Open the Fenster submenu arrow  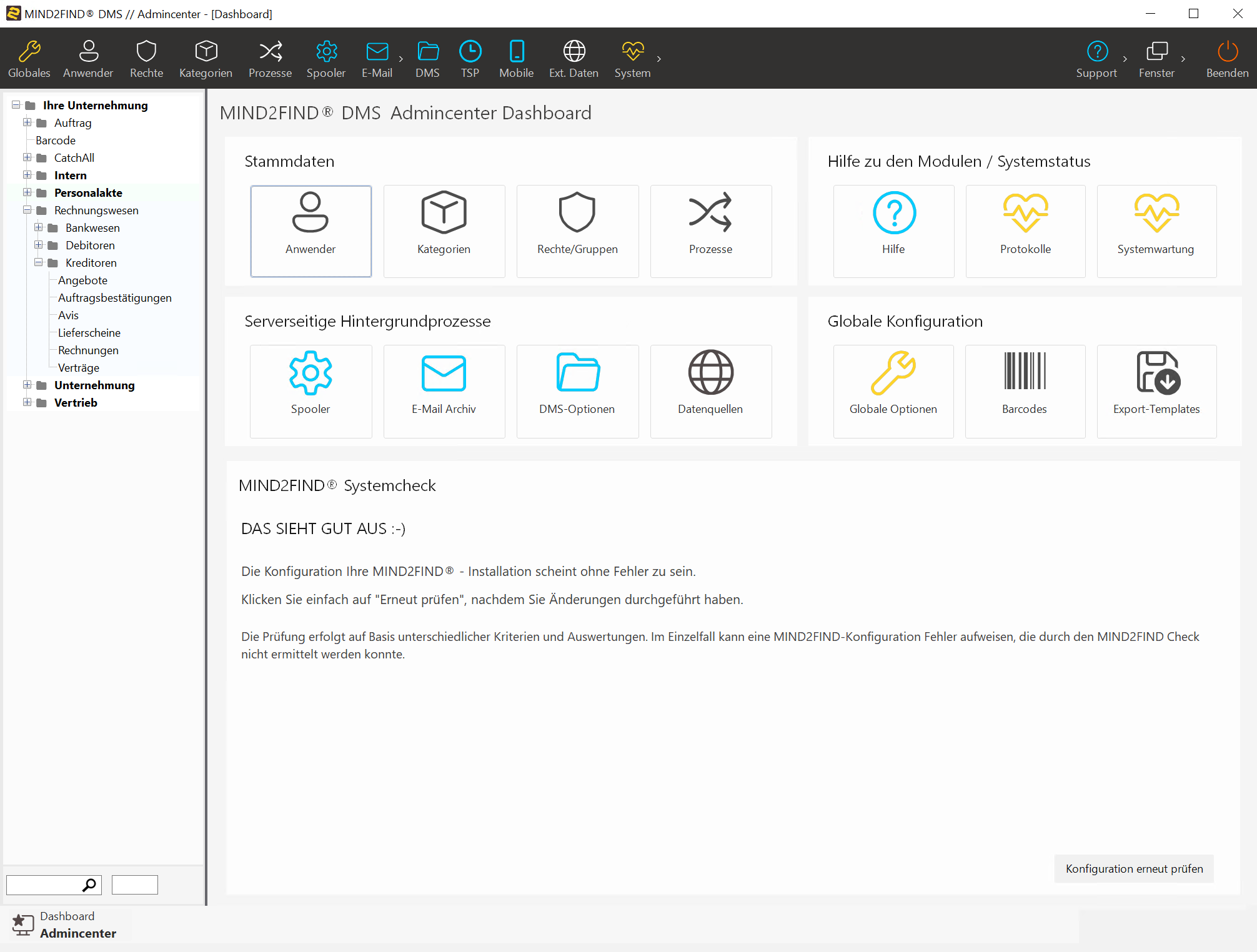(1183, 59)
